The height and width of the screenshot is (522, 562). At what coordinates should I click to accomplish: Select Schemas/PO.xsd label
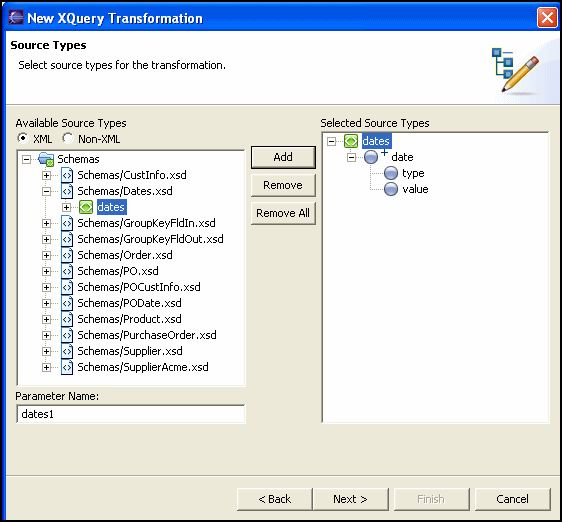118,271
